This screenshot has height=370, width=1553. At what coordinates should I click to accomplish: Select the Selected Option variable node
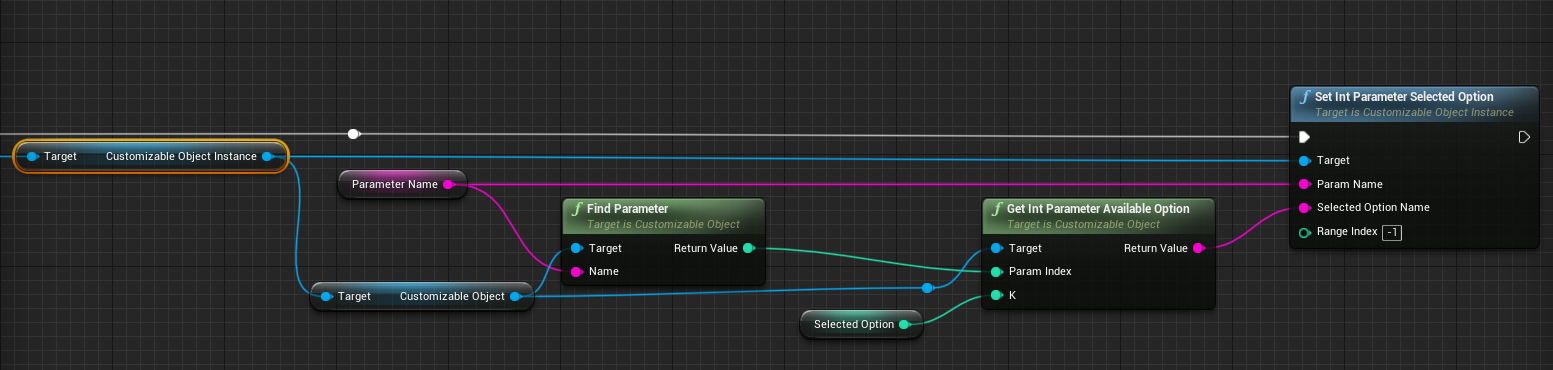[x=861, y=324]
